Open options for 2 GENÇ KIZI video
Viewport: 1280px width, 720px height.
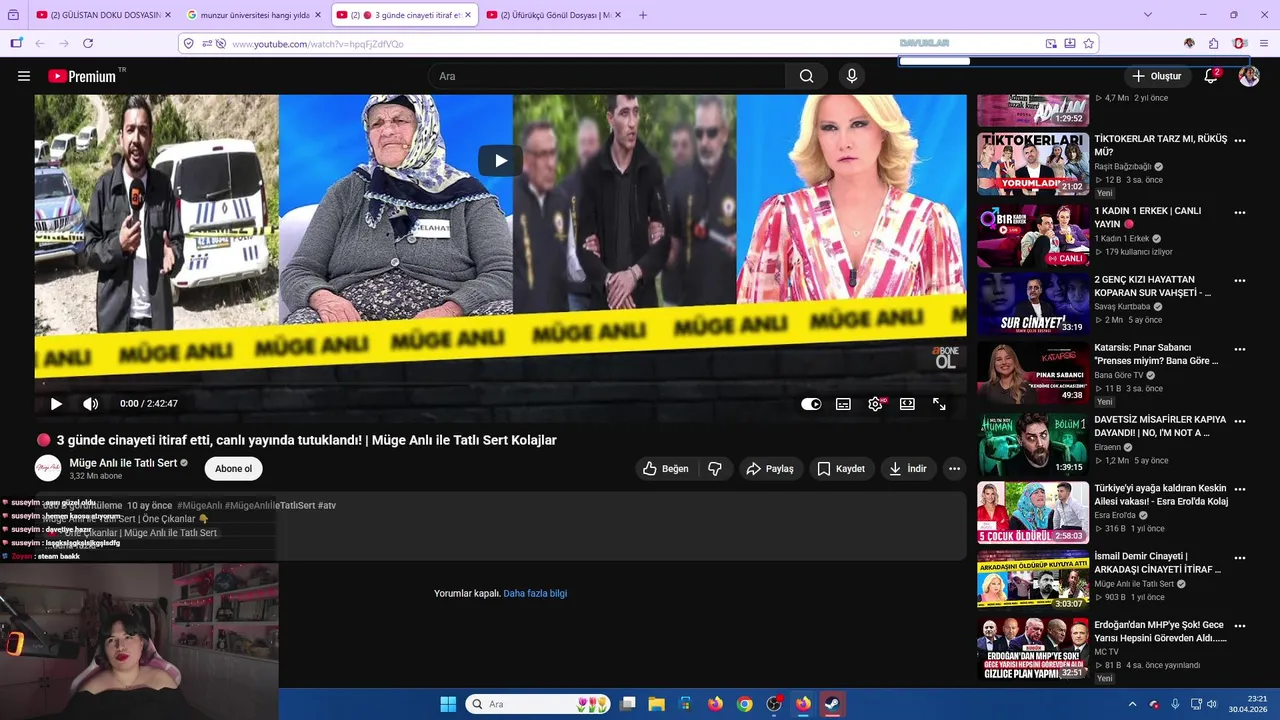[1240, 281]
